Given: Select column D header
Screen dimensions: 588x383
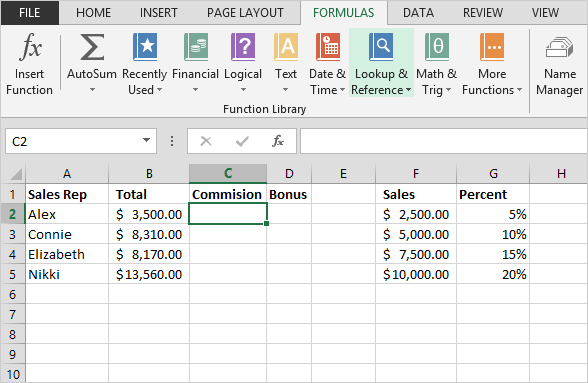Looking at the screenshot, I should 289,174.
